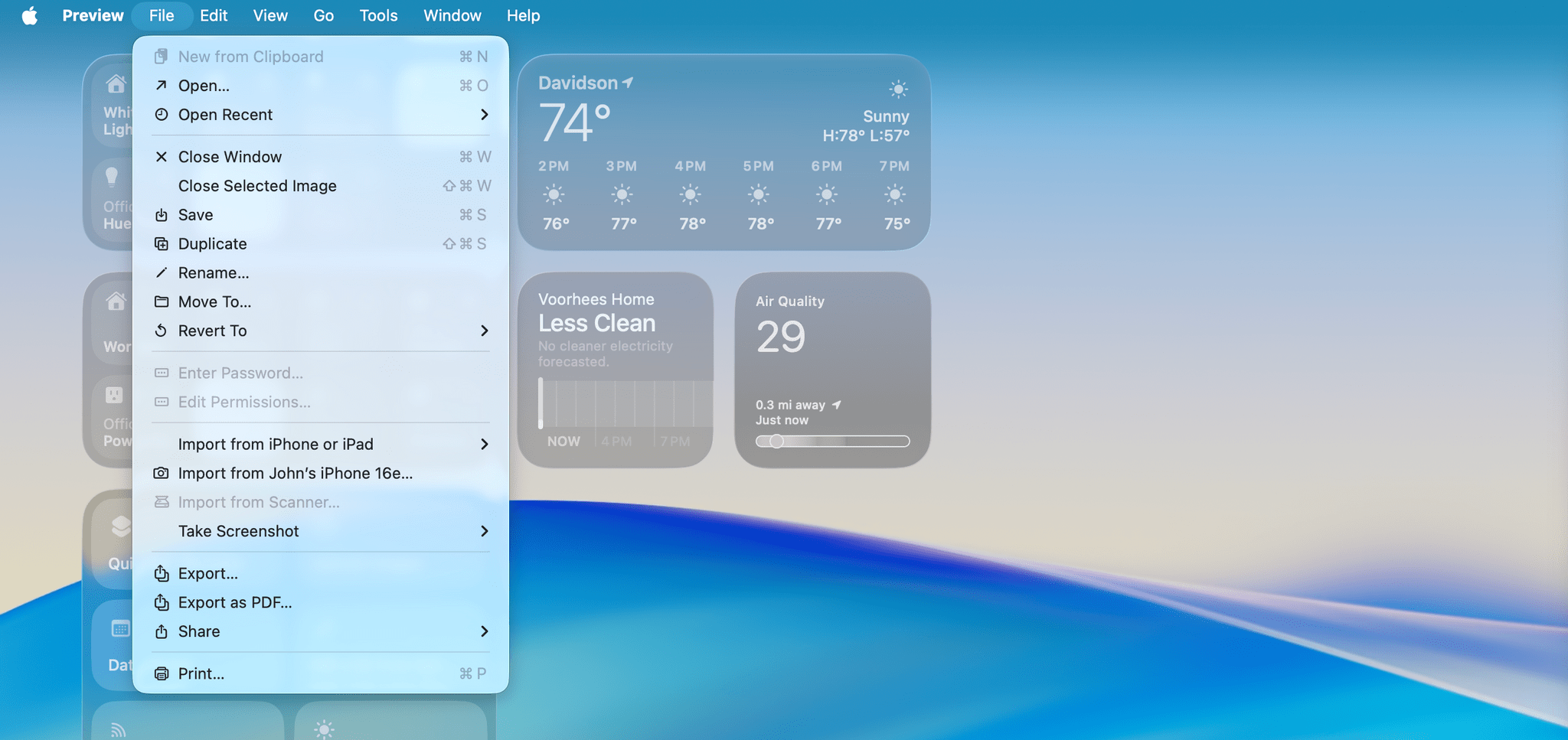The image size is (1568, 740).
Task: Click the camera icon for John's iPhone import
Action: pos(161,473)
